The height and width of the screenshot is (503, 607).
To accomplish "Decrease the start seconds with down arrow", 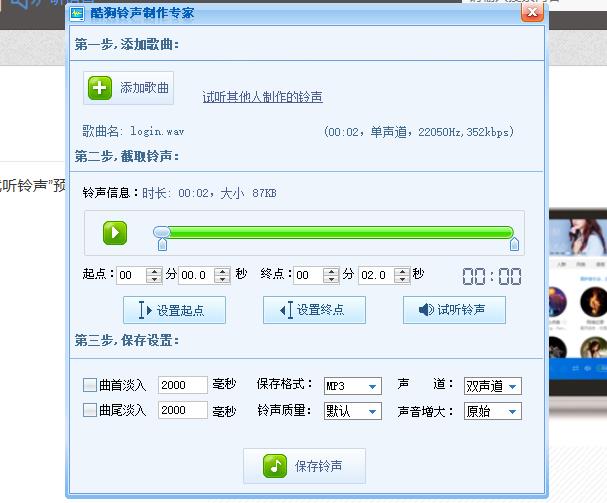I will [x=222, y=280].
